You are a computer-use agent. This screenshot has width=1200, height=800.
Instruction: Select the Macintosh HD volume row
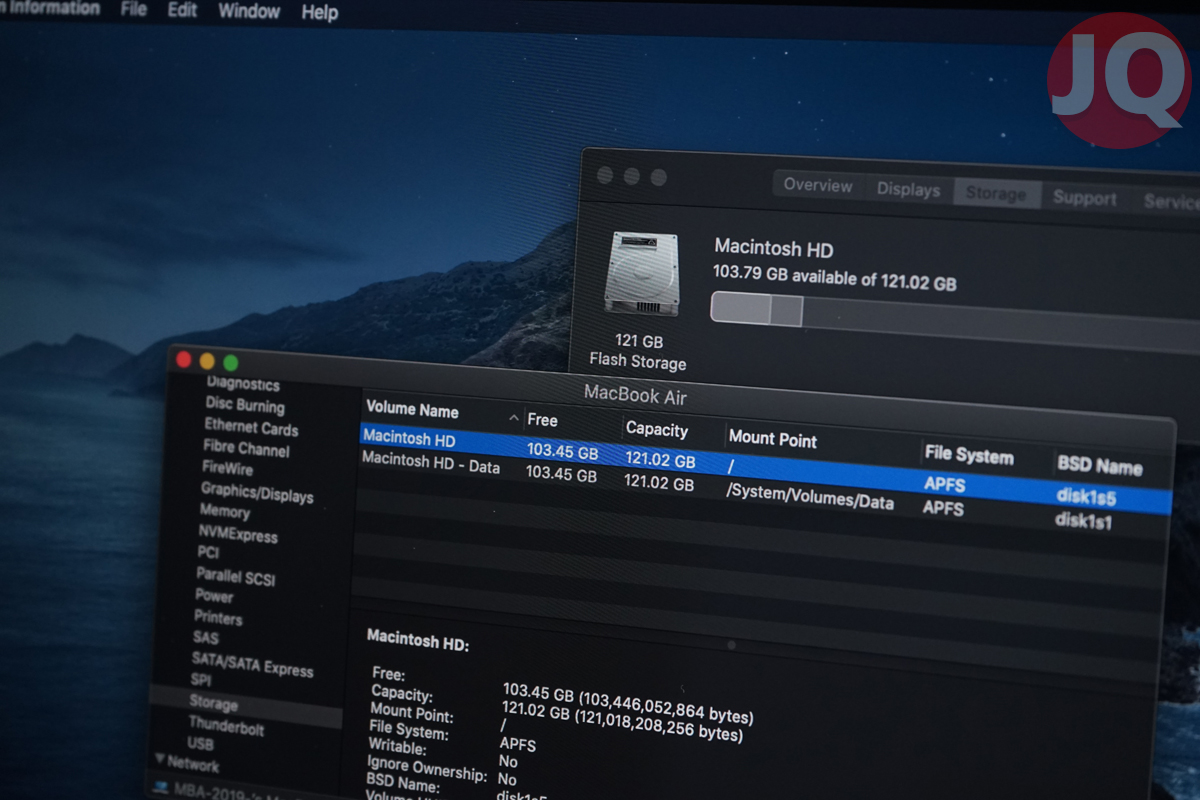[x=765, y=468]
